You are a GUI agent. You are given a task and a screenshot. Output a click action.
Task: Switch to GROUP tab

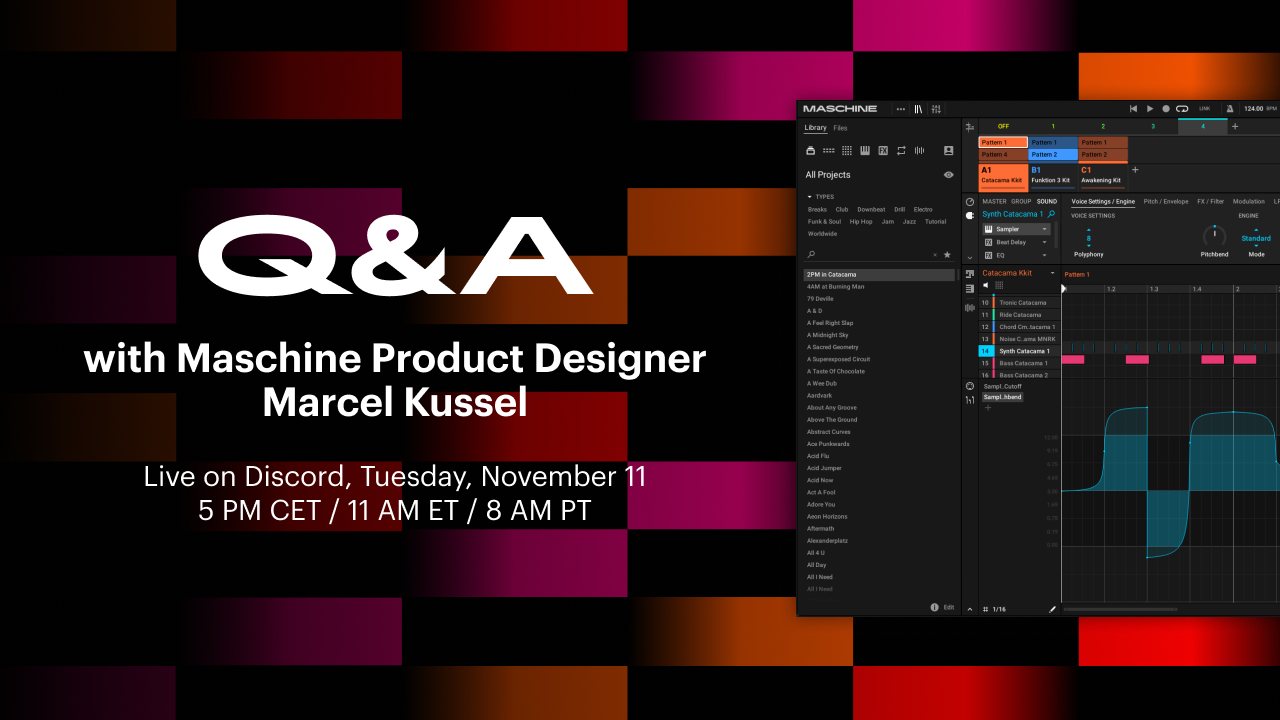coord(1021,202)
